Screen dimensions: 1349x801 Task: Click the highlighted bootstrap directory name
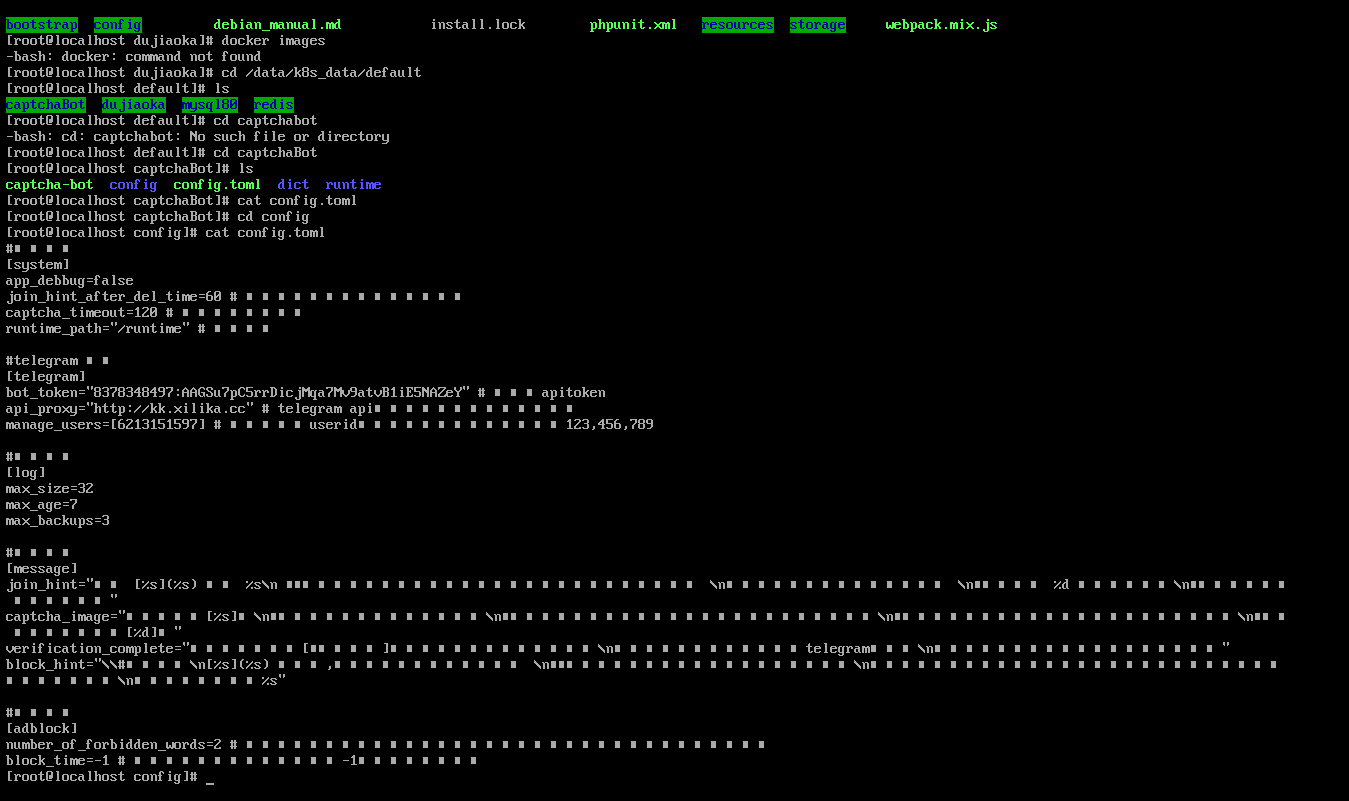[x=41, y=25]
